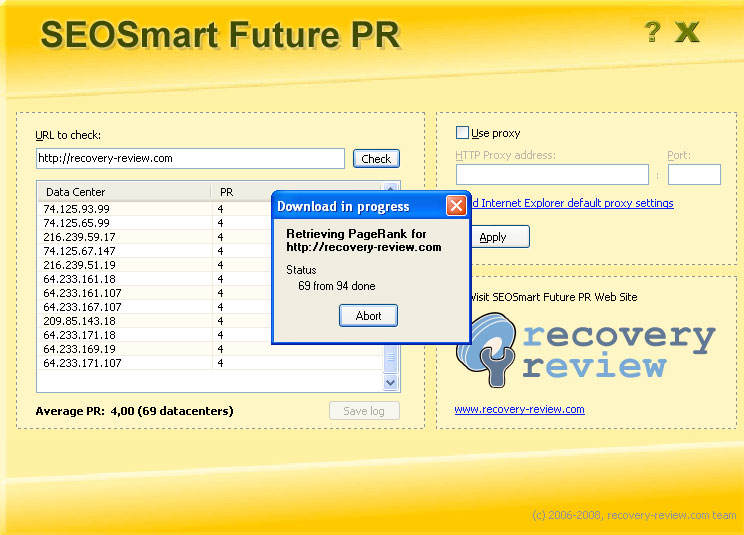744x535 pixels.
Task: Click the Port input field
Action: click(694, 175)
